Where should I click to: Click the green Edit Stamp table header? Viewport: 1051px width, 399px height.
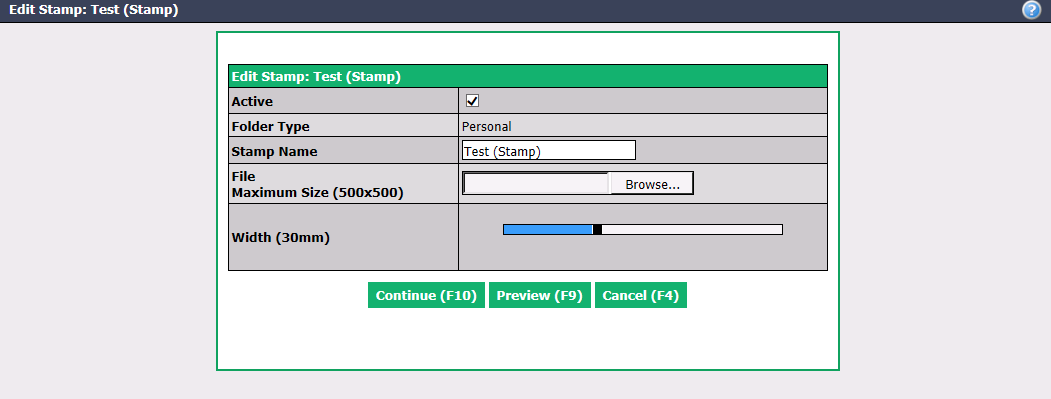528,76
